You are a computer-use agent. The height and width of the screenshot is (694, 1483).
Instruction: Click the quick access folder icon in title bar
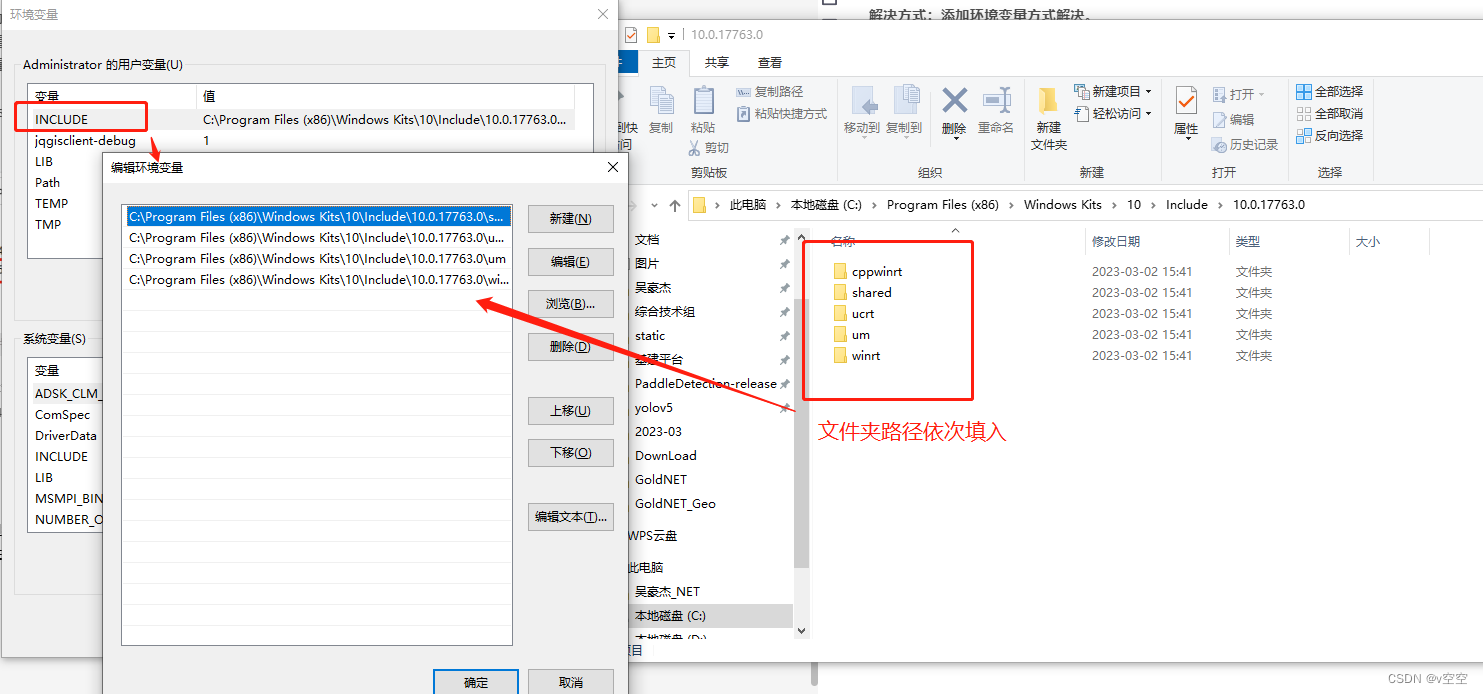653,35
